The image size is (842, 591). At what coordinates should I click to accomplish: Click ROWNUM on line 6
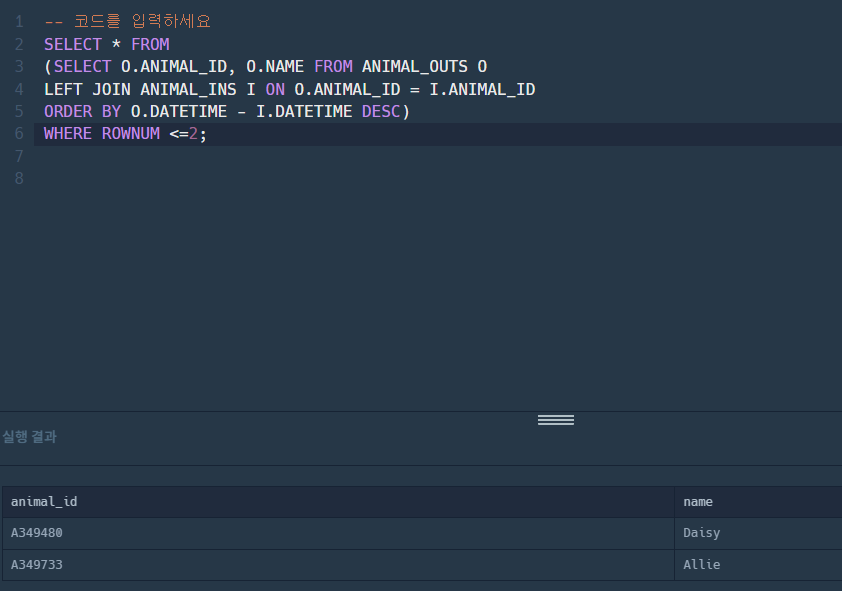(x=131, y=134)
